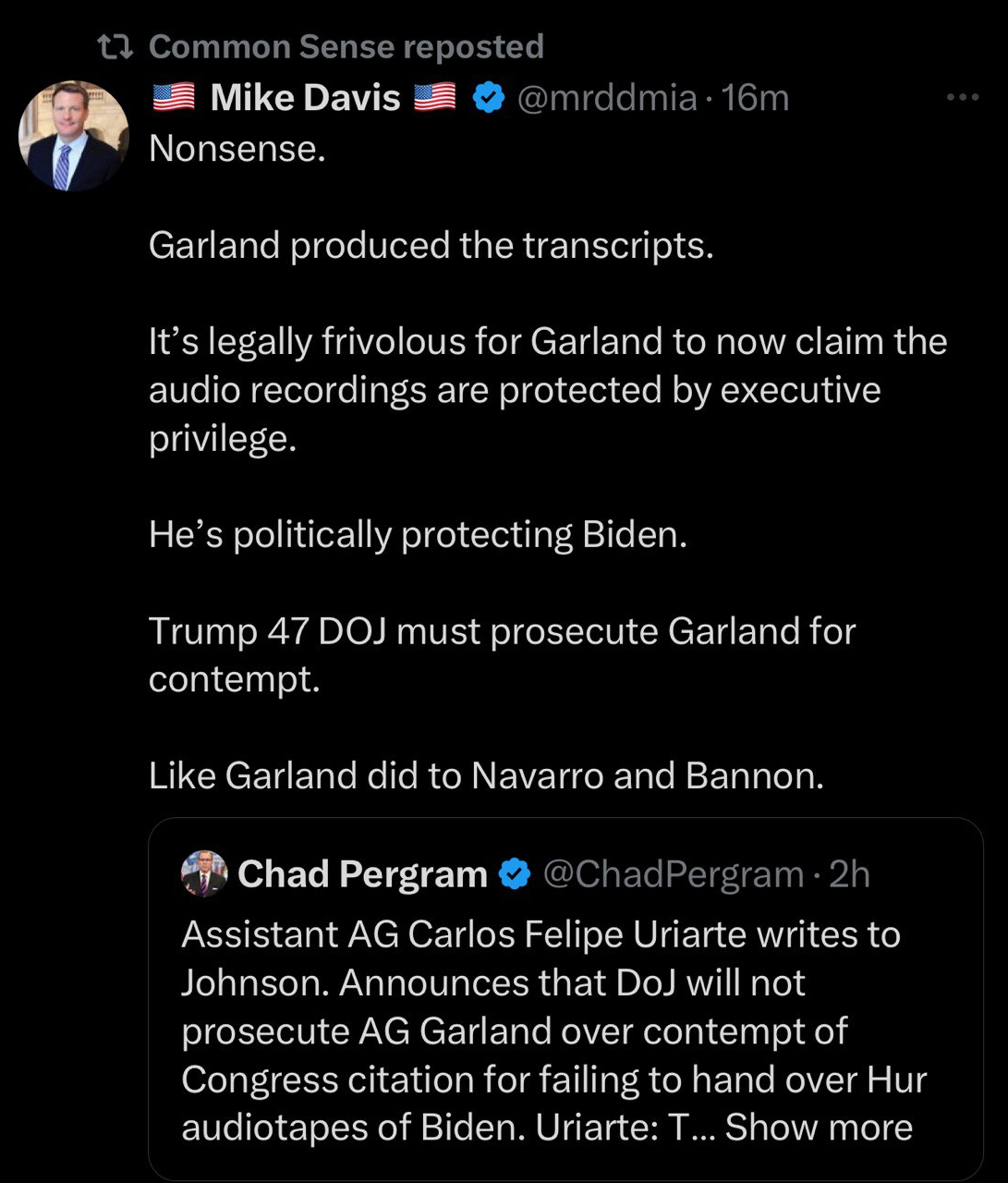Open Mike Davis's profile picture

74,137
